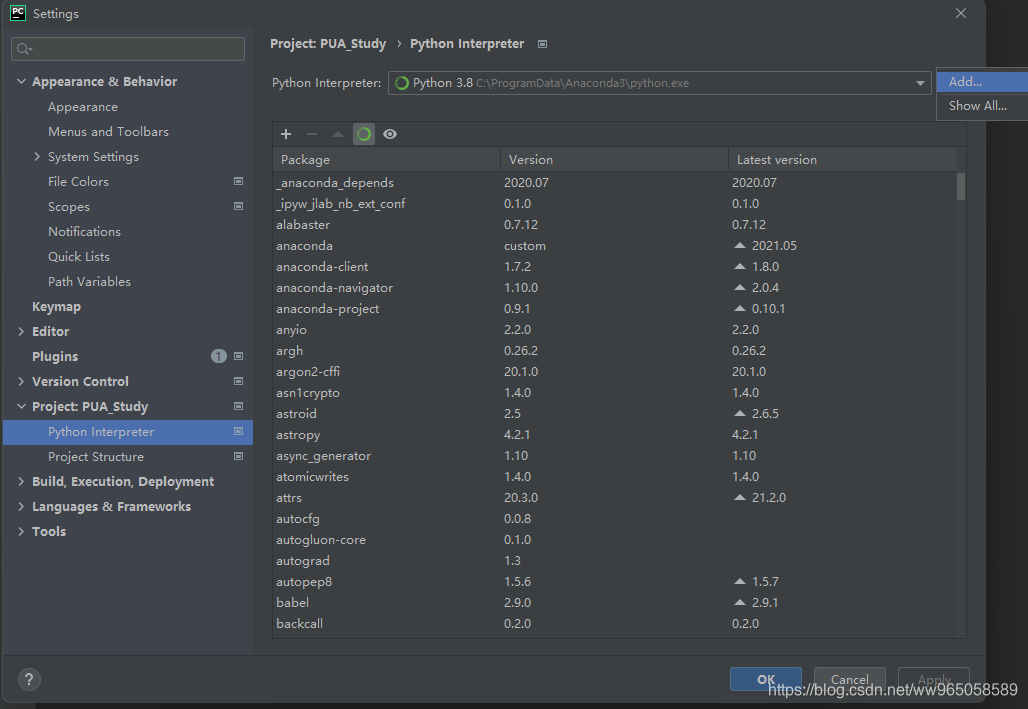Select the autograd package row
Screen dimensions: 1028x709
tap(614, 560)
